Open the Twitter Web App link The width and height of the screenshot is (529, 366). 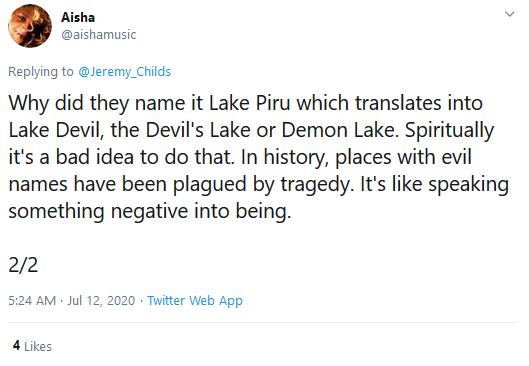click(195, 301)
